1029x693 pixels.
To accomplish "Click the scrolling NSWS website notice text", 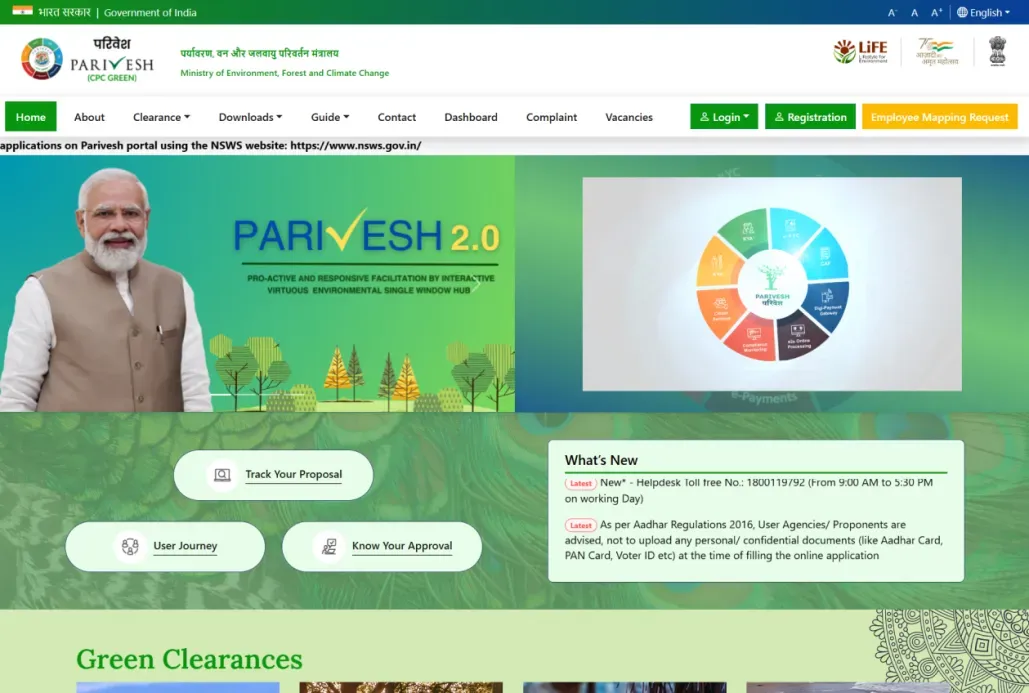I will [x=211, y=146].
